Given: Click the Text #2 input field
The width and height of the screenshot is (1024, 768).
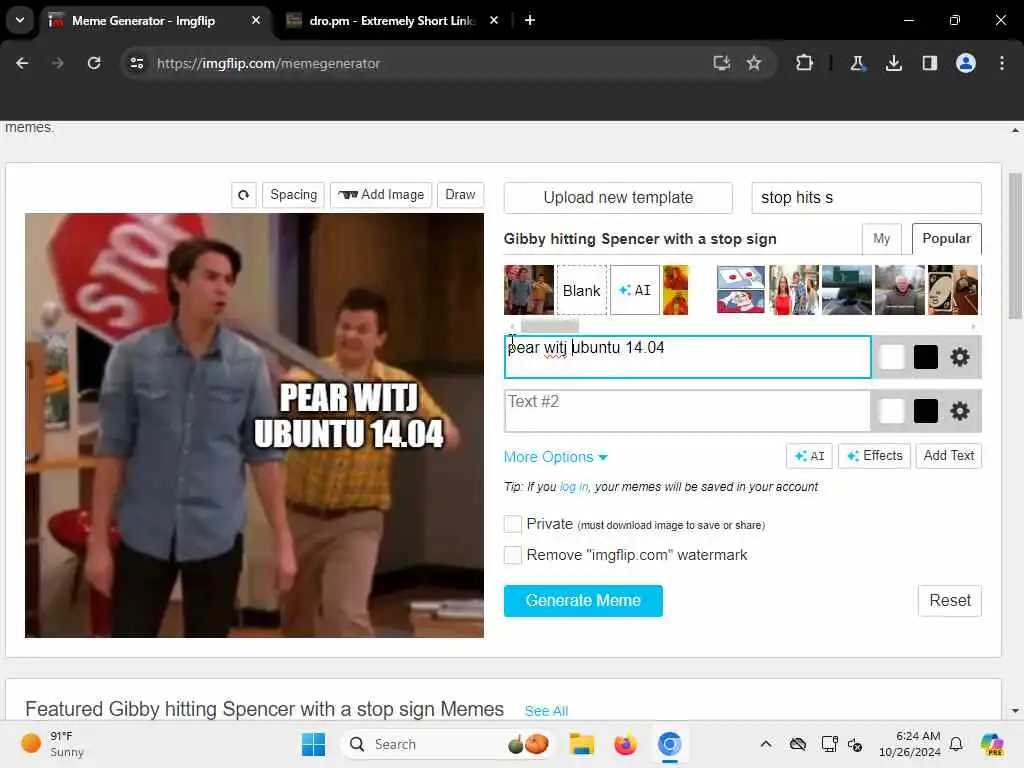Looking at the screenshot, I should coord(687,411).
